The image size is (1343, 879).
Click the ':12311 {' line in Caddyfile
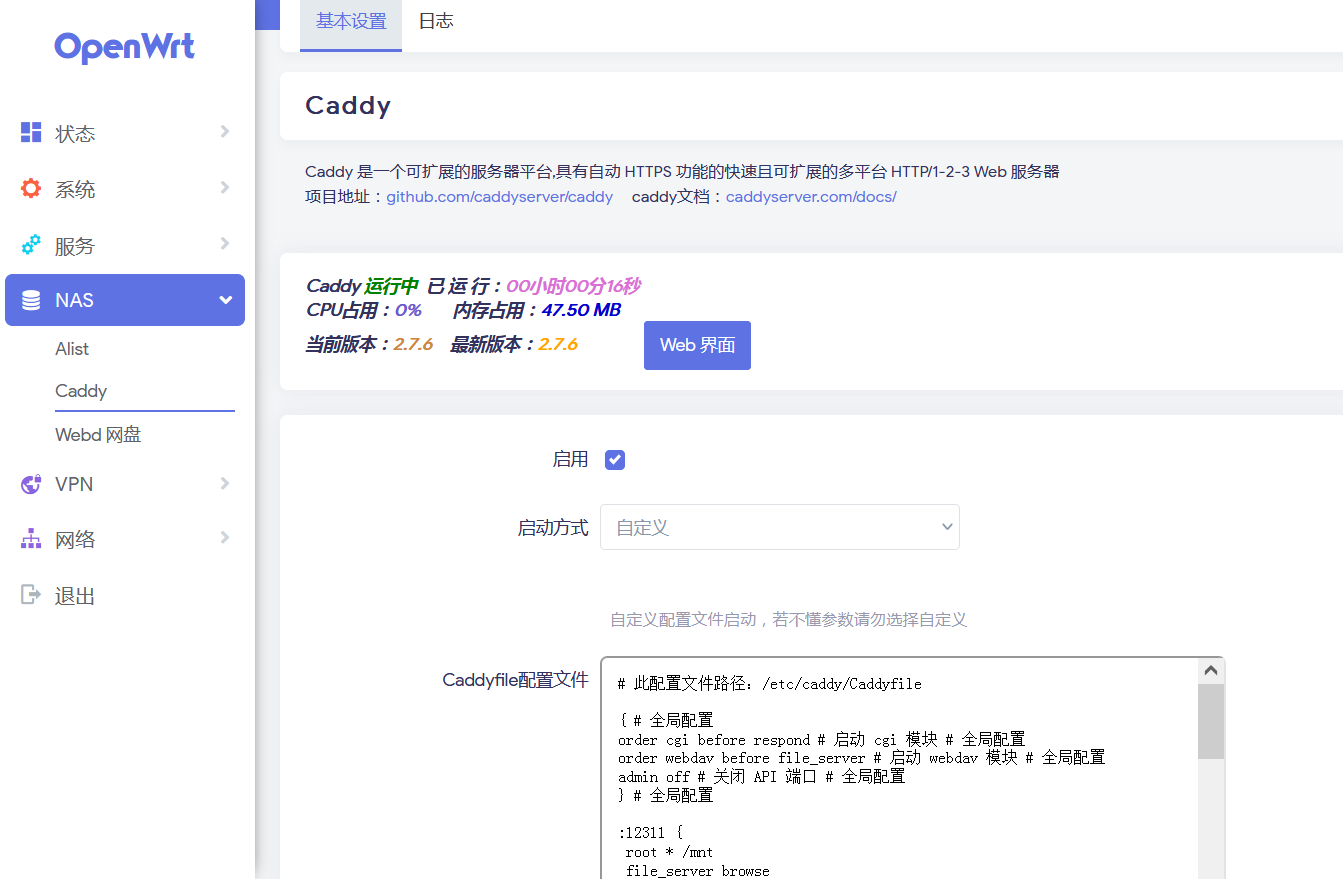coord(650,832)
